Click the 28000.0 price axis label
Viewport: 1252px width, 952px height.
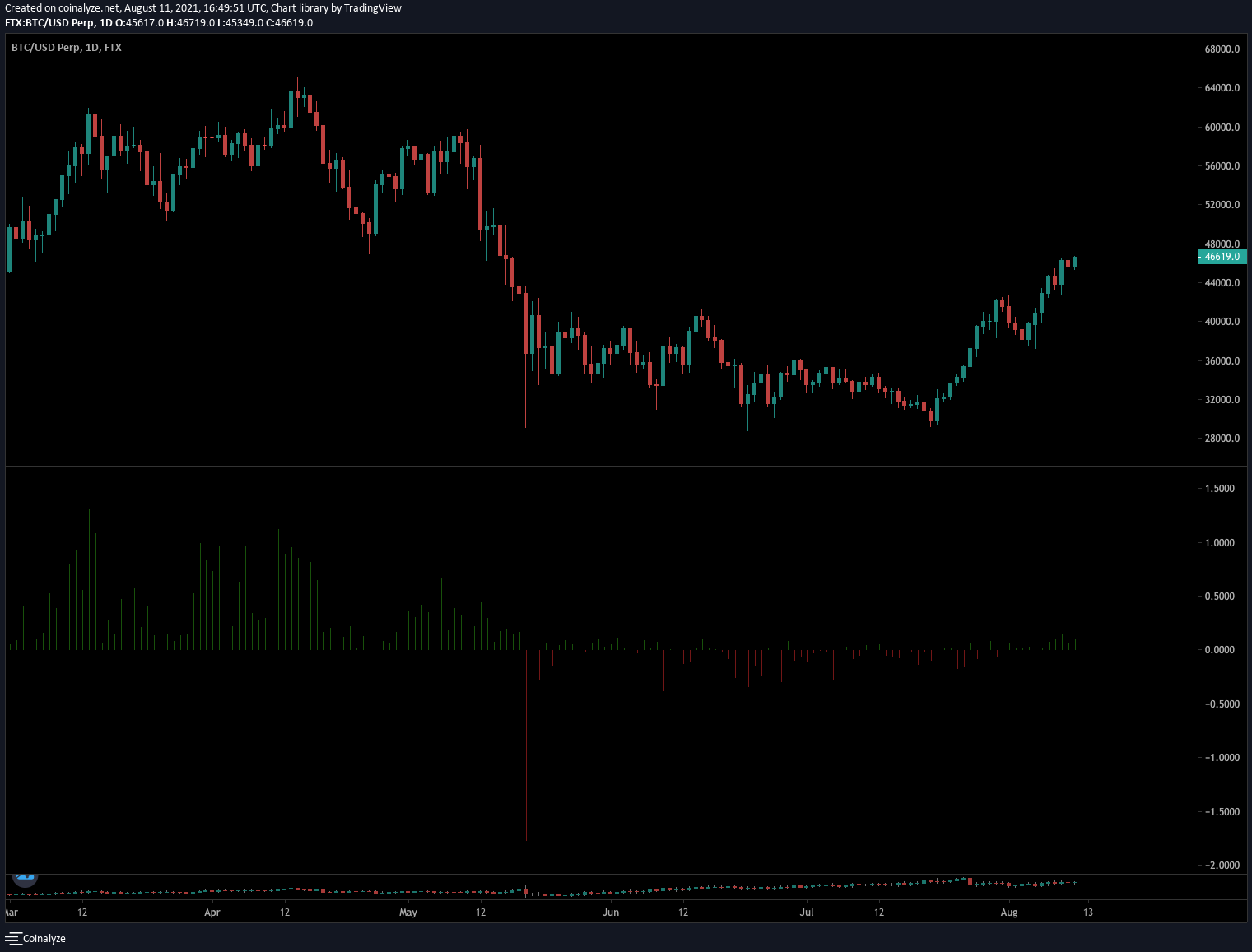[1222, 439]
